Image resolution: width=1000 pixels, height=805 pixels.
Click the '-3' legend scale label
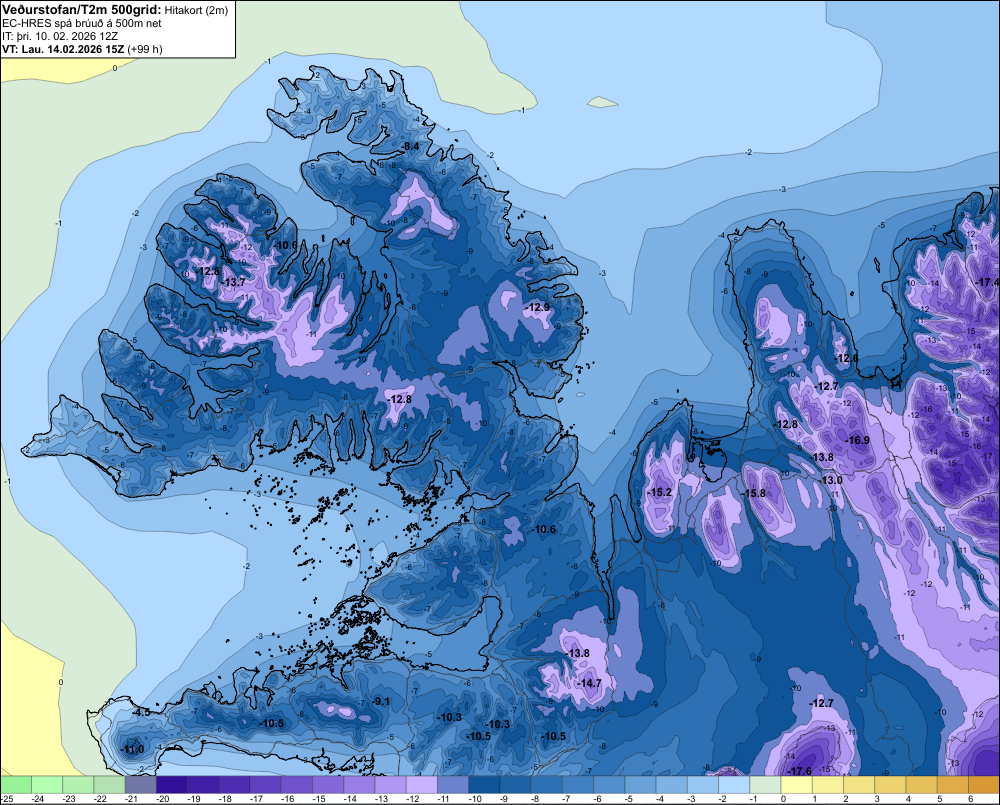[692, 799]
